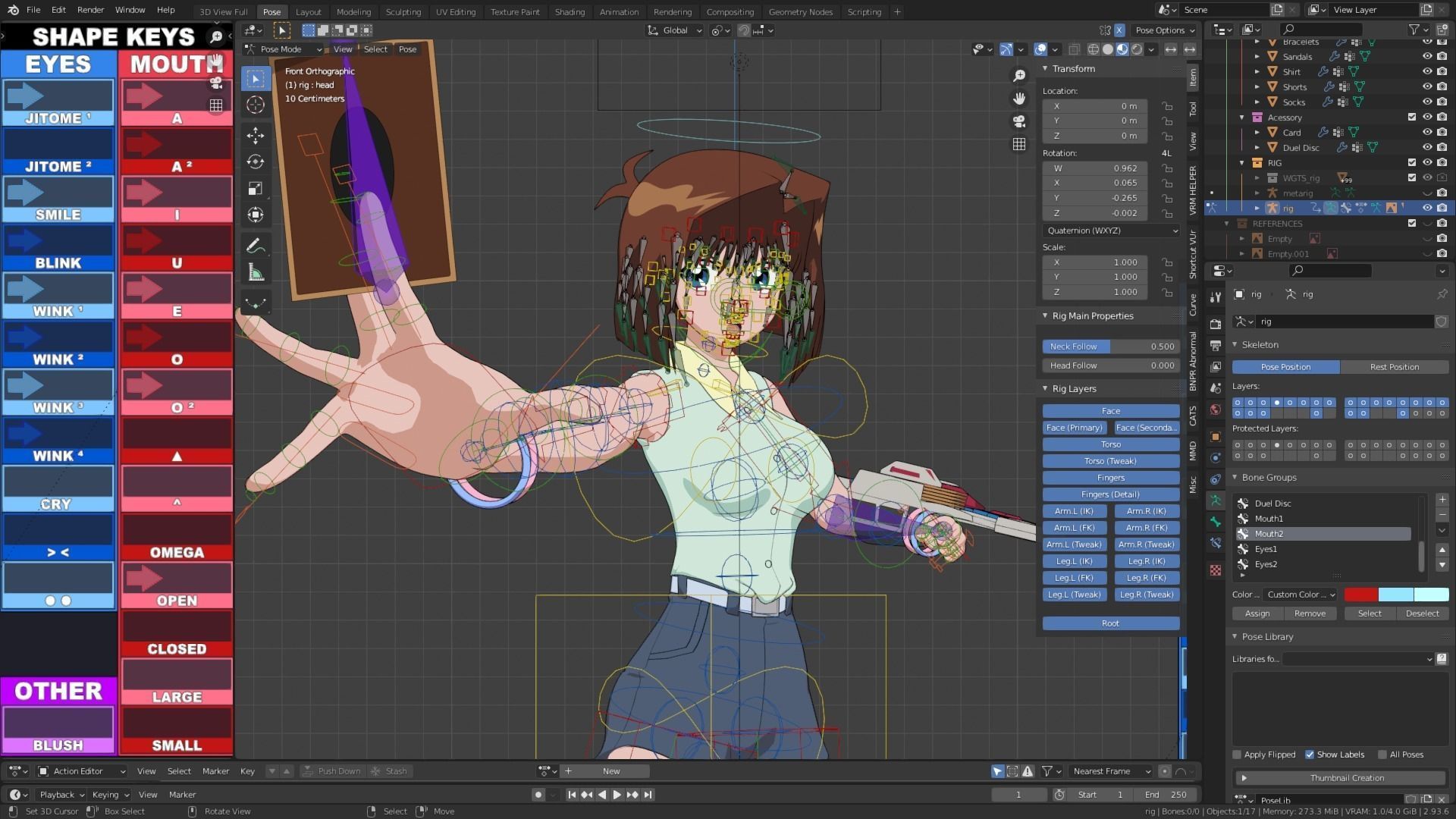This screenshot has width=1456, height=819.
Task: Open Custom Color set dropdown
Action: [x=1301, y=595]
